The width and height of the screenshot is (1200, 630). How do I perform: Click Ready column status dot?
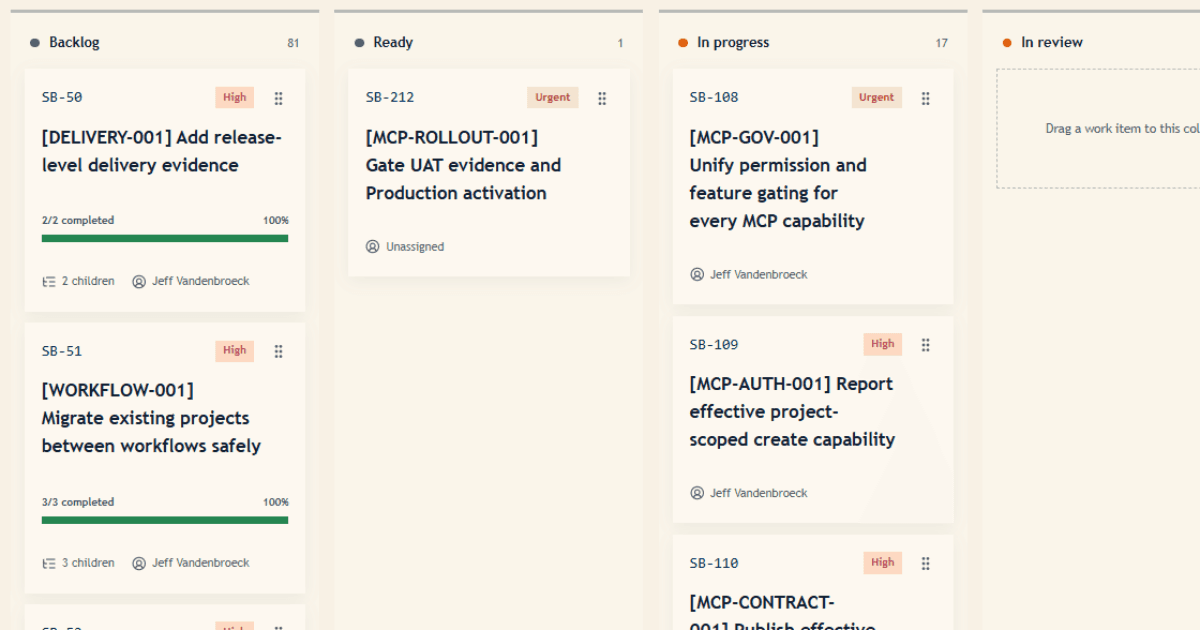point(359,43)
